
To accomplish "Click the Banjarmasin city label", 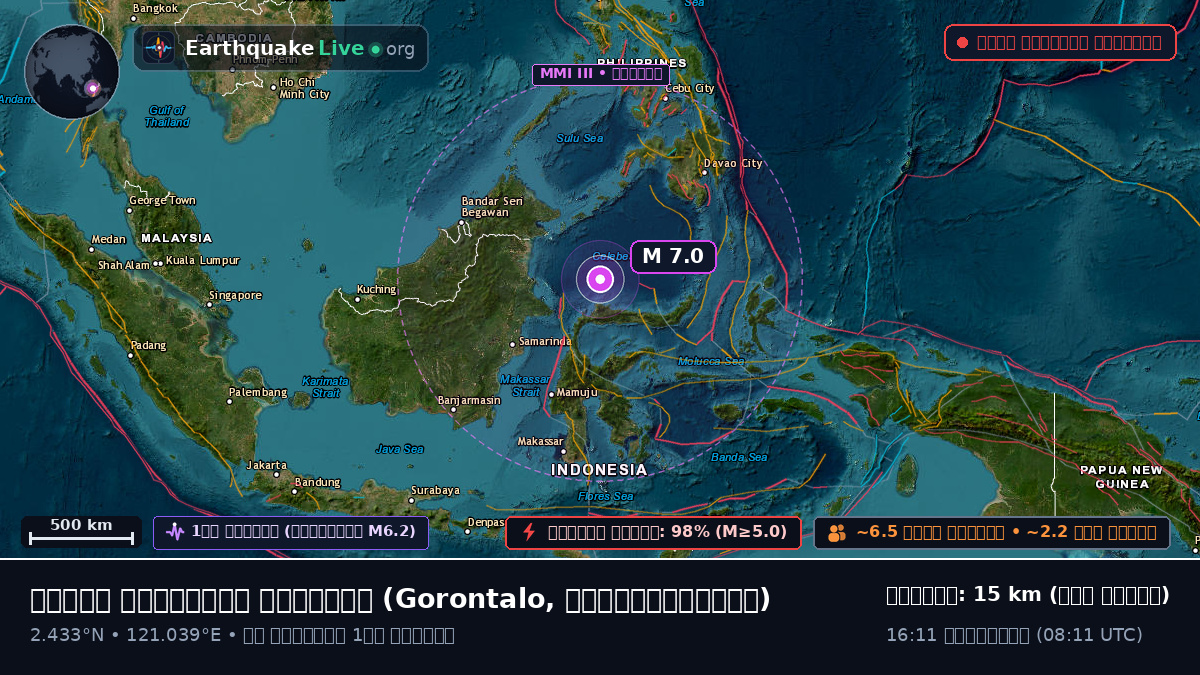I will pos(469,401).
